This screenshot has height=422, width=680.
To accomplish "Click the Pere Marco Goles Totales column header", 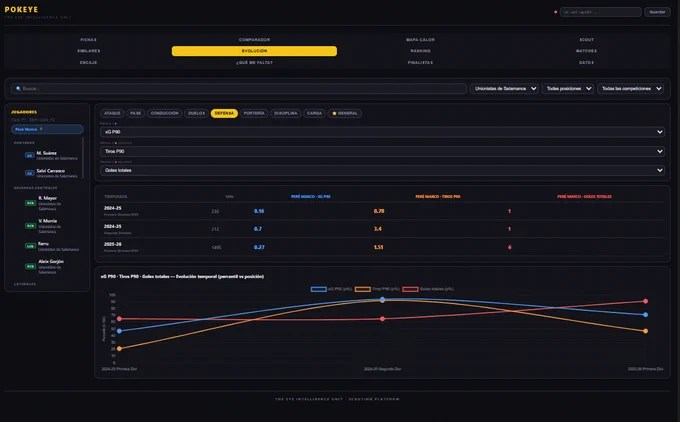I will pyautogui.click(x=584, y=196).
